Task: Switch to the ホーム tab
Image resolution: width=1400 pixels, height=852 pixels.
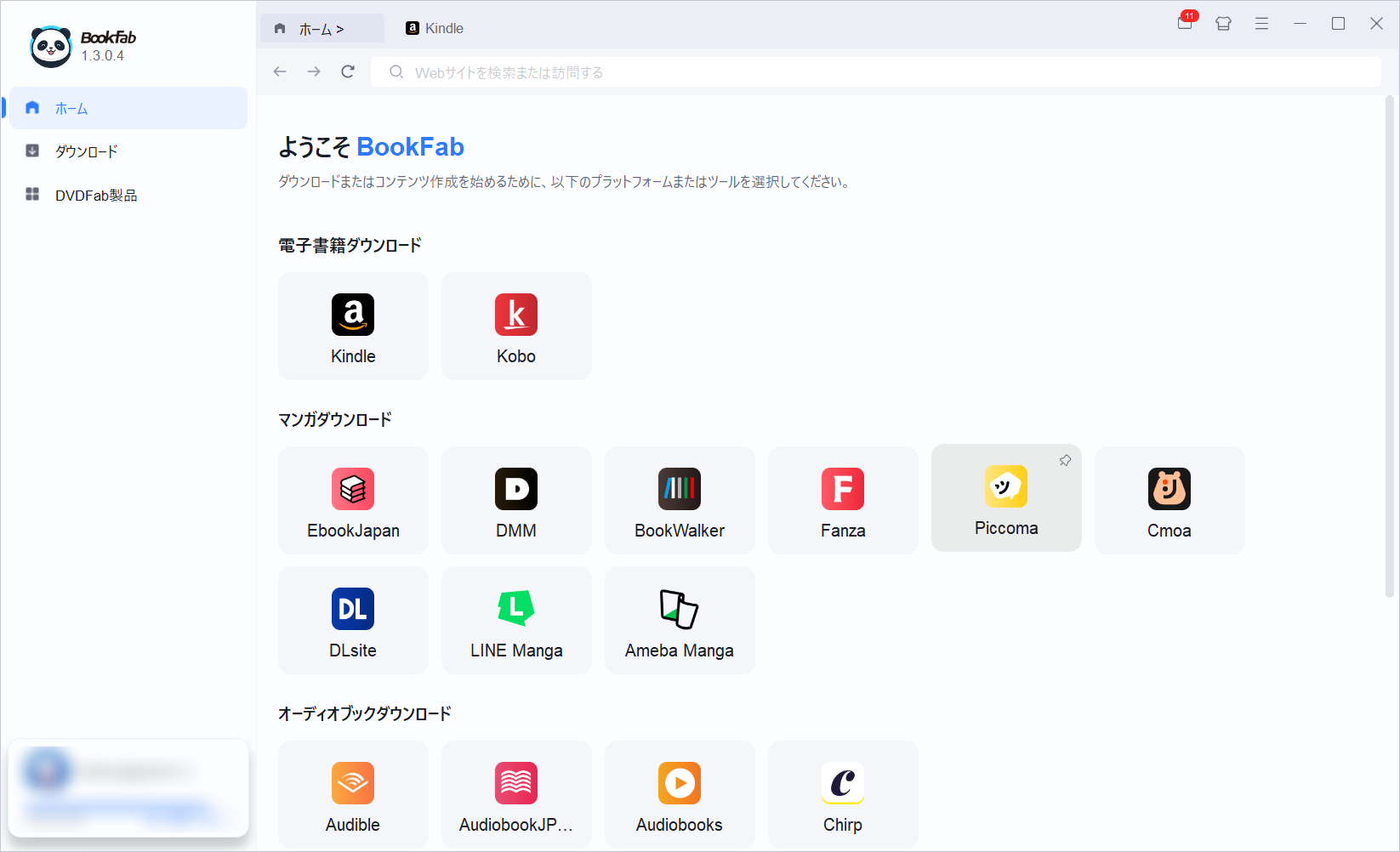Action: [x=322, y=28]
